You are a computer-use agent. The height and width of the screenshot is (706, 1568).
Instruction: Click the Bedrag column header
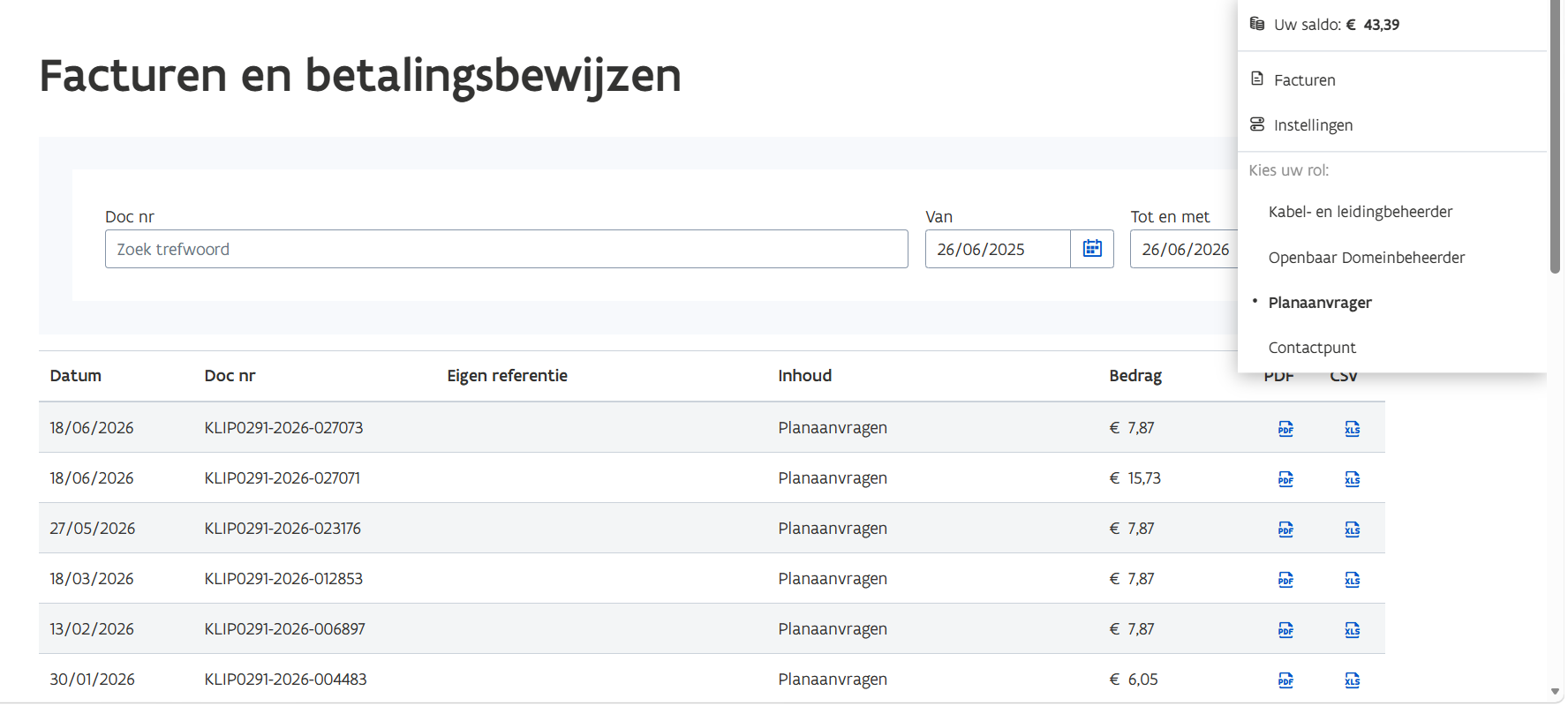pos(1135,376)
